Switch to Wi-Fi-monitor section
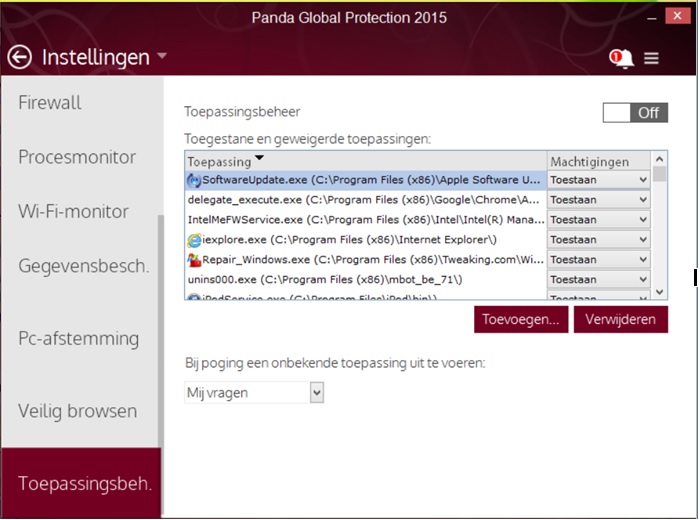The image size is (700, 520). click(73, 212)
